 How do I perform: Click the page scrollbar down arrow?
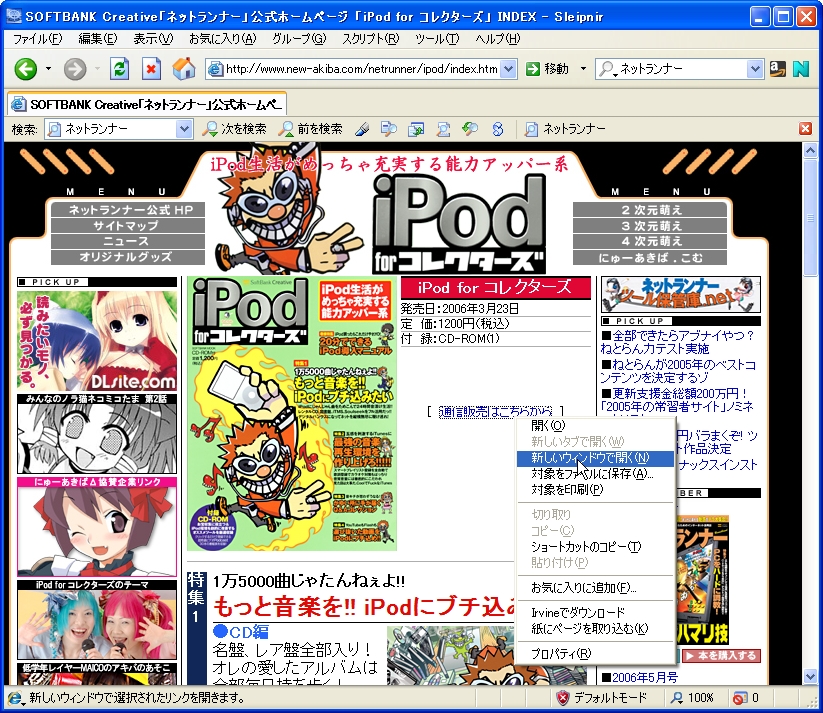pyautogui.click(x=810, y=677)
